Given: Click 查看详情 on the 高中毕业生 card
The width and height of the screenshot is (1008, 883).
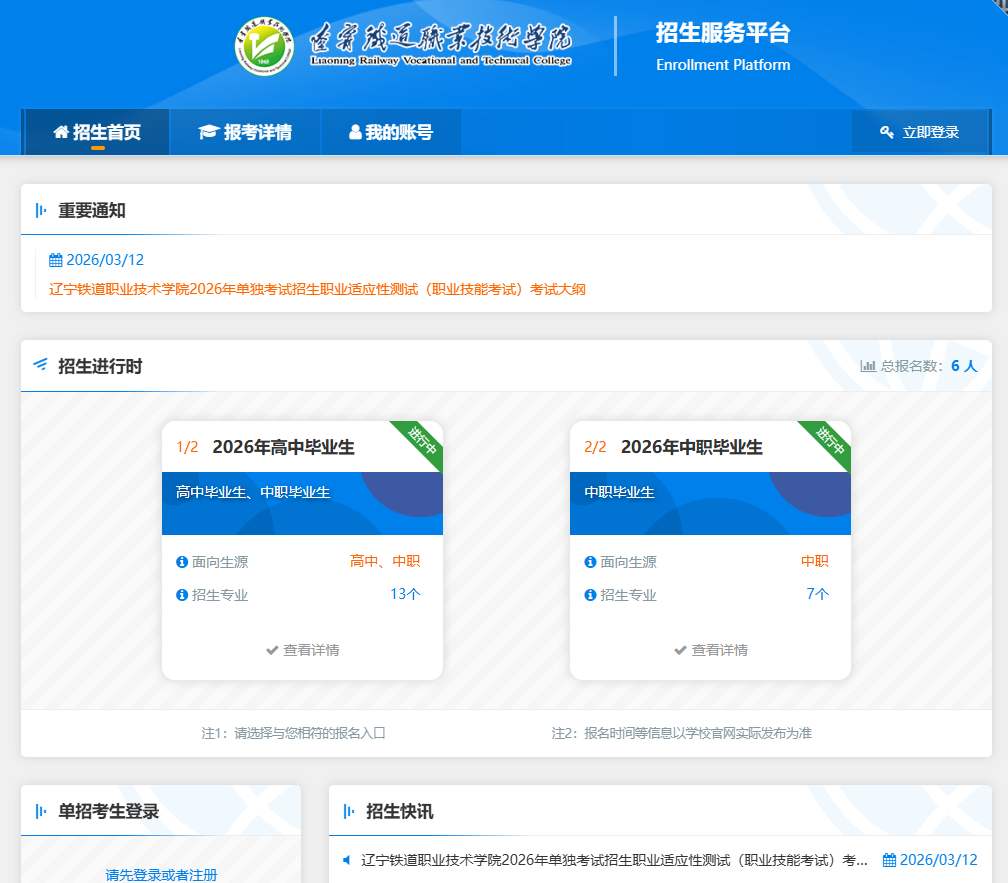Looking at the screenshot, I should (302, 650).
